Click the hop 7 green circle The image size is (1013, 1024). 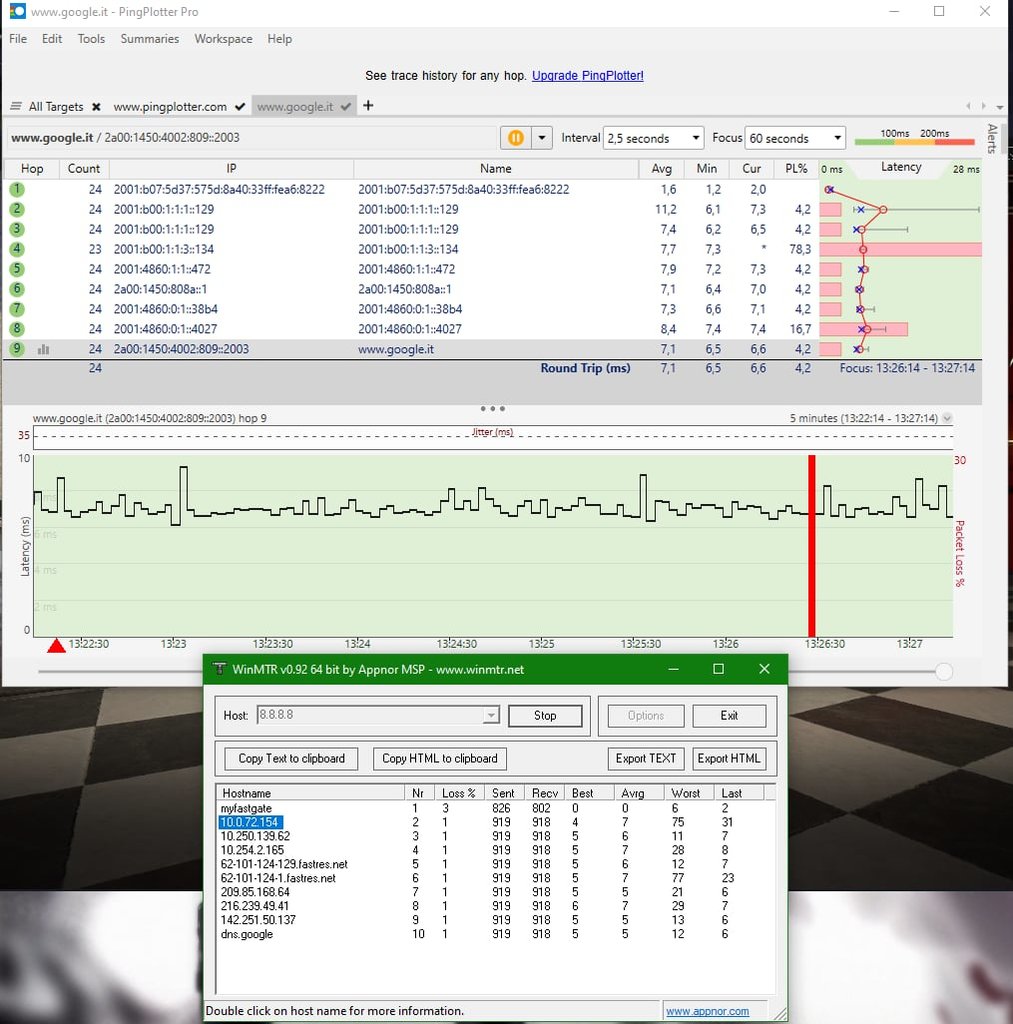click(x=17, y=309)
